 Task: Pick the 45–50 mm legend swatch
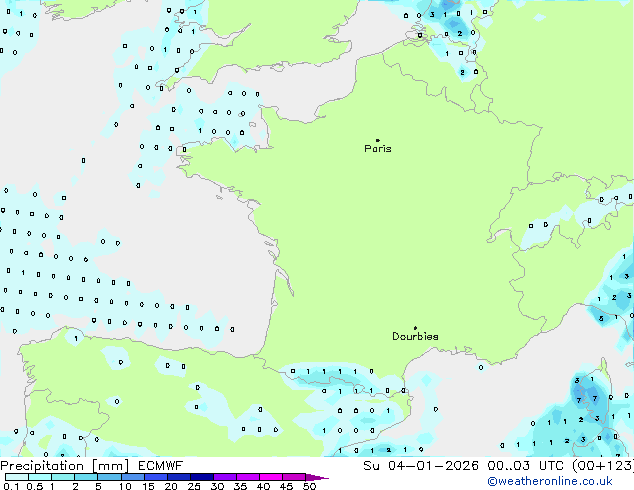click(294, 477)
